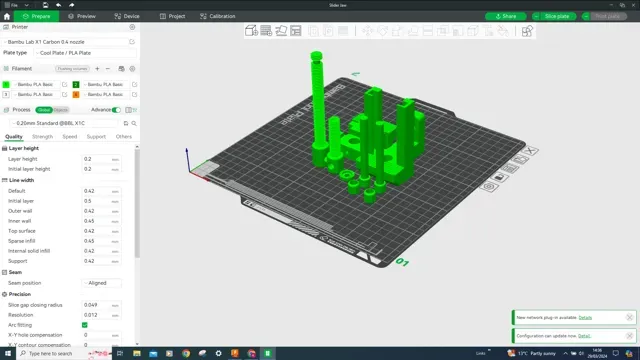This screenshot has height=360, width=640.
Task: Open the Speed settings tab
Action: 69,136
